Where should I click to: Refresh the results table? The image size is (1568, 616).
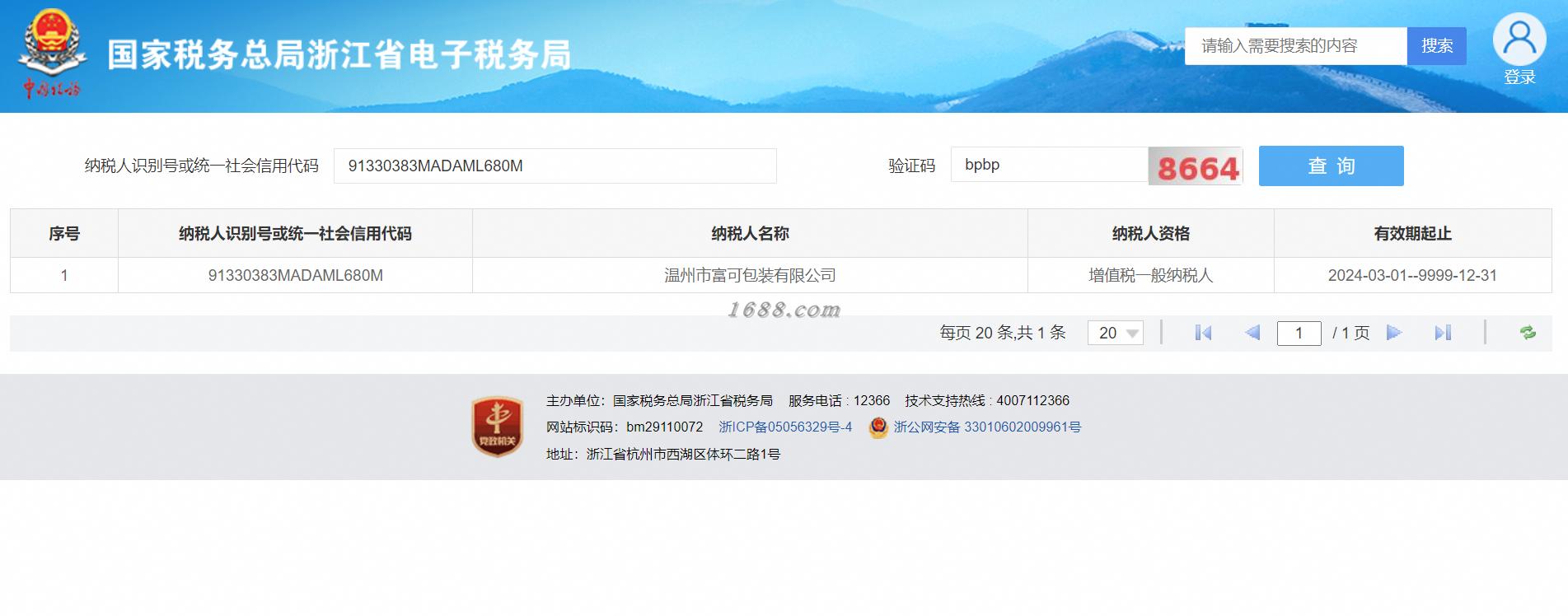(x=1528, y=333)
